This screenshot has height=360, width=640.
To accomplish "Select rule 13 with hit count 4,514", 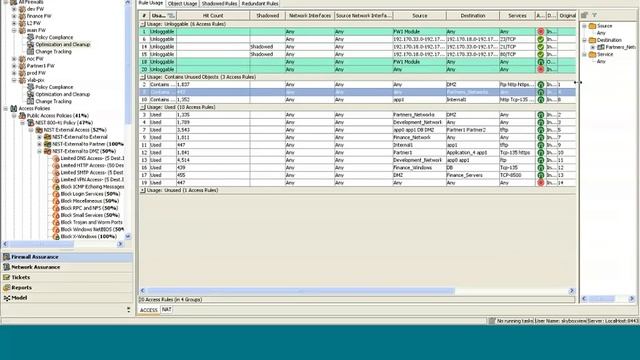I will pos(357,160).
